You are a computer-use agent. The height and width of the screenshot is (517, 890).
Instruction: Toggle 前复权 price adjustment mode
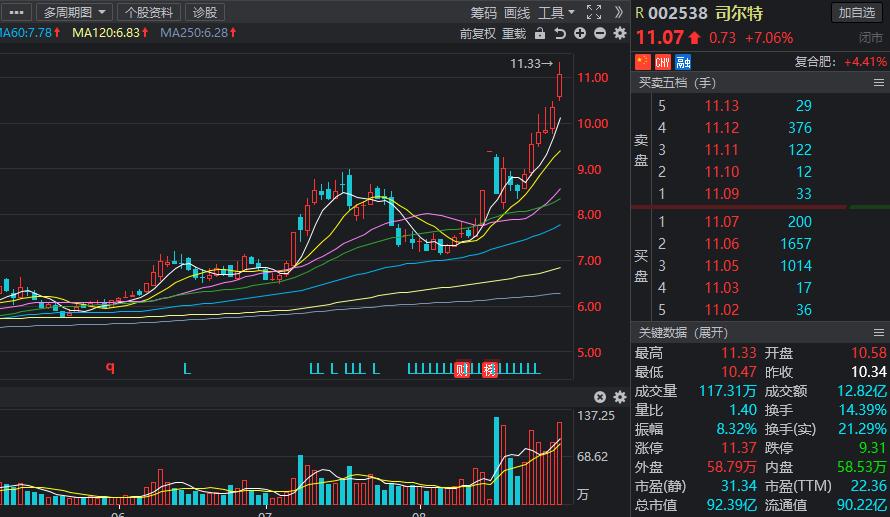tap(478, 34)
